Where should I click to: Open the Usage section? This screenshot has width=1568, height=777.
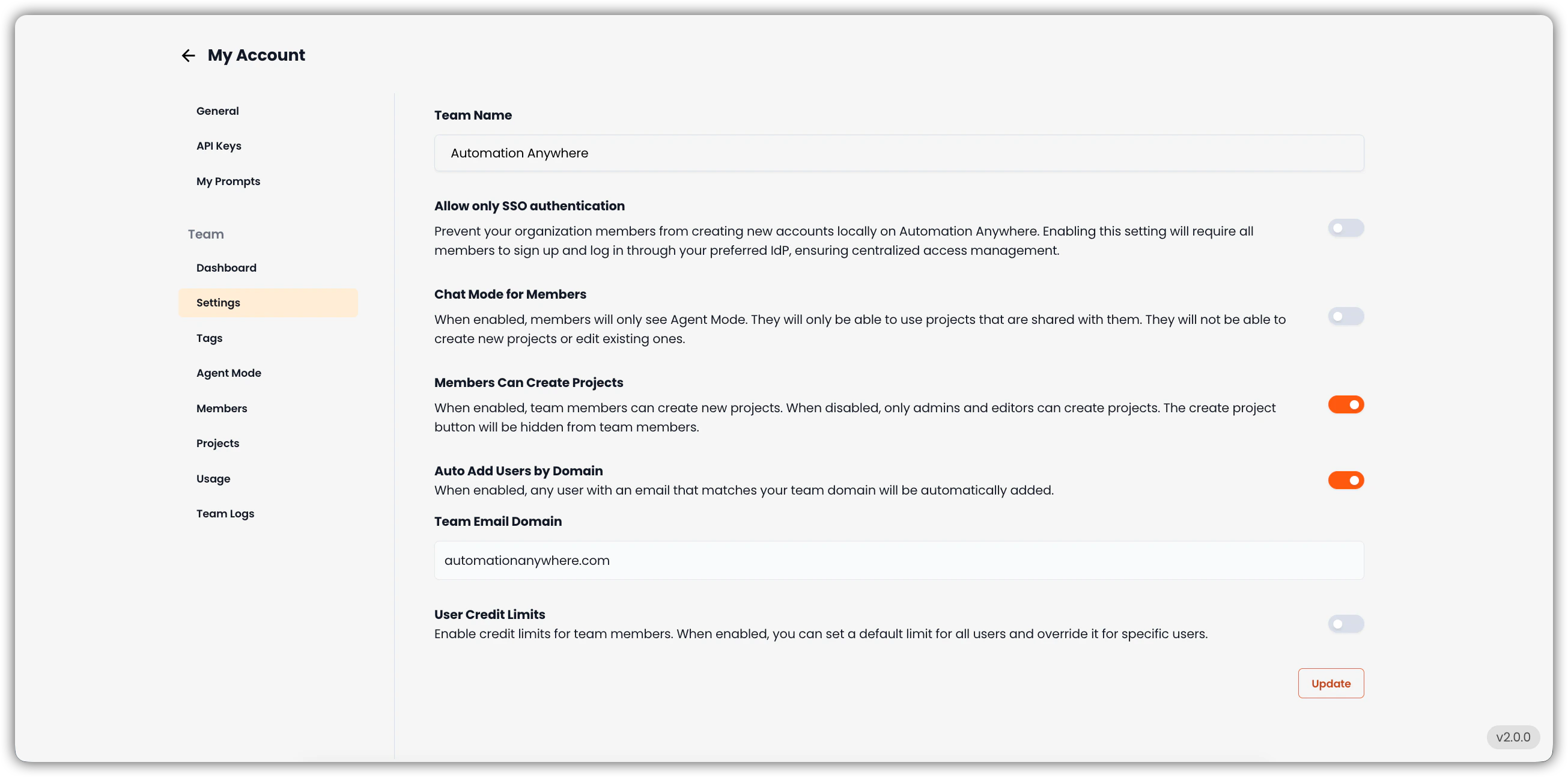pyautogui.click(x=213, y=478)
